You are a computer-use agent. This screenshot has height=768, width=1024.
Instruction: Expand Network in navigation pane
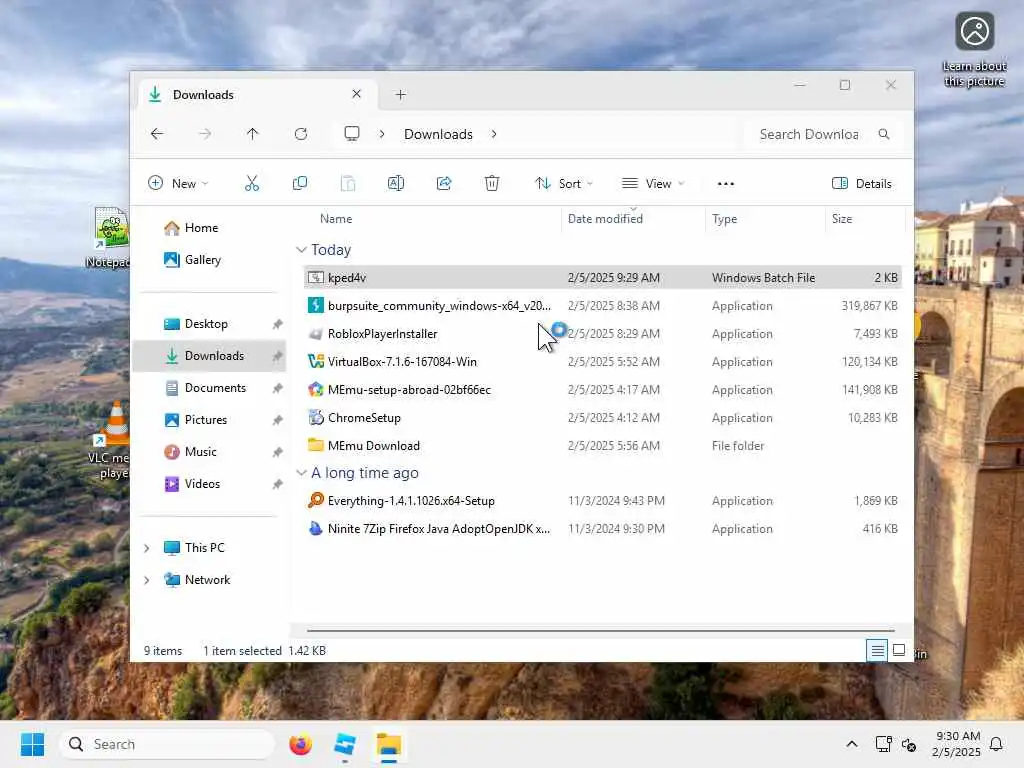(x=147, y=580)
